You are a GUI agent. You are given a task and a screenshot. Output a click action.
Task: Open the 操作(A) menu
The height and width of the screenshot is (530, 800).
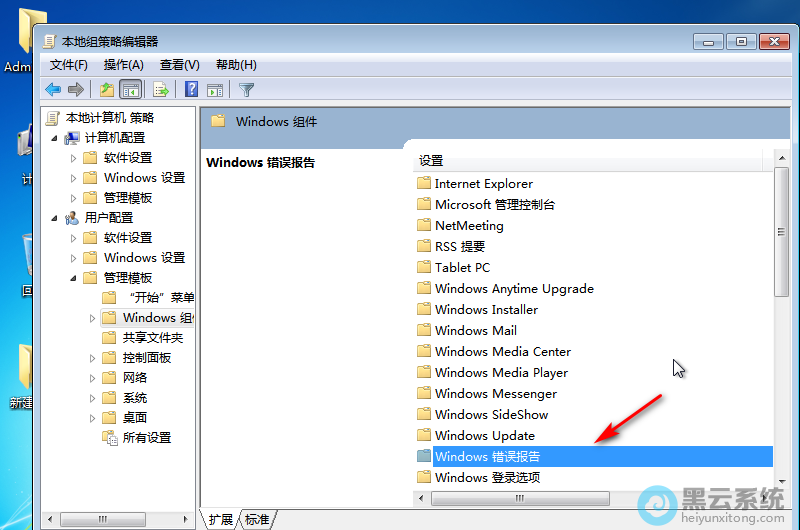tap(124, 65)
